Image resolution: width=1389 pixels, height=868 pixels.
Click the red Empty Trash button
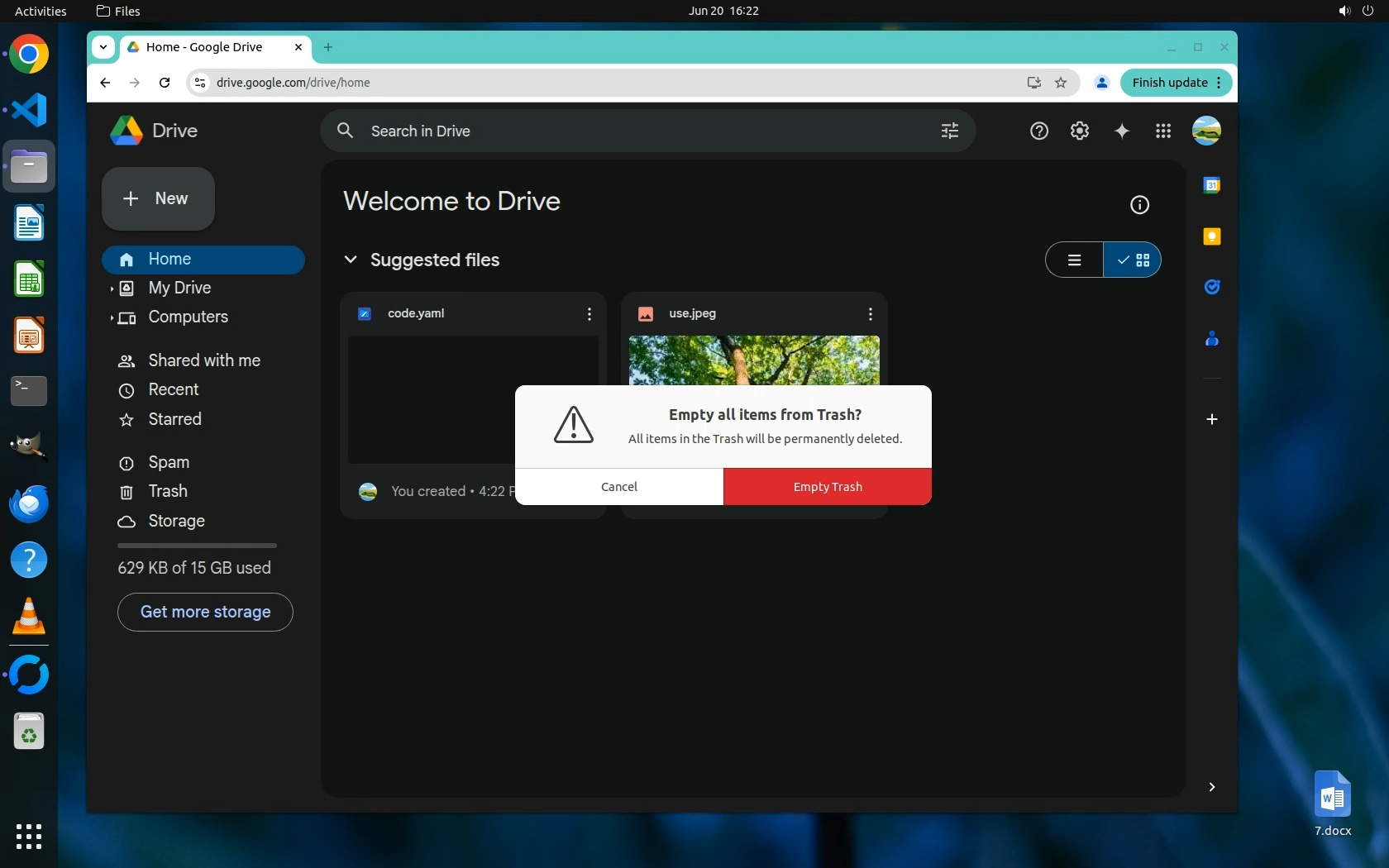(x=827, y=487)
